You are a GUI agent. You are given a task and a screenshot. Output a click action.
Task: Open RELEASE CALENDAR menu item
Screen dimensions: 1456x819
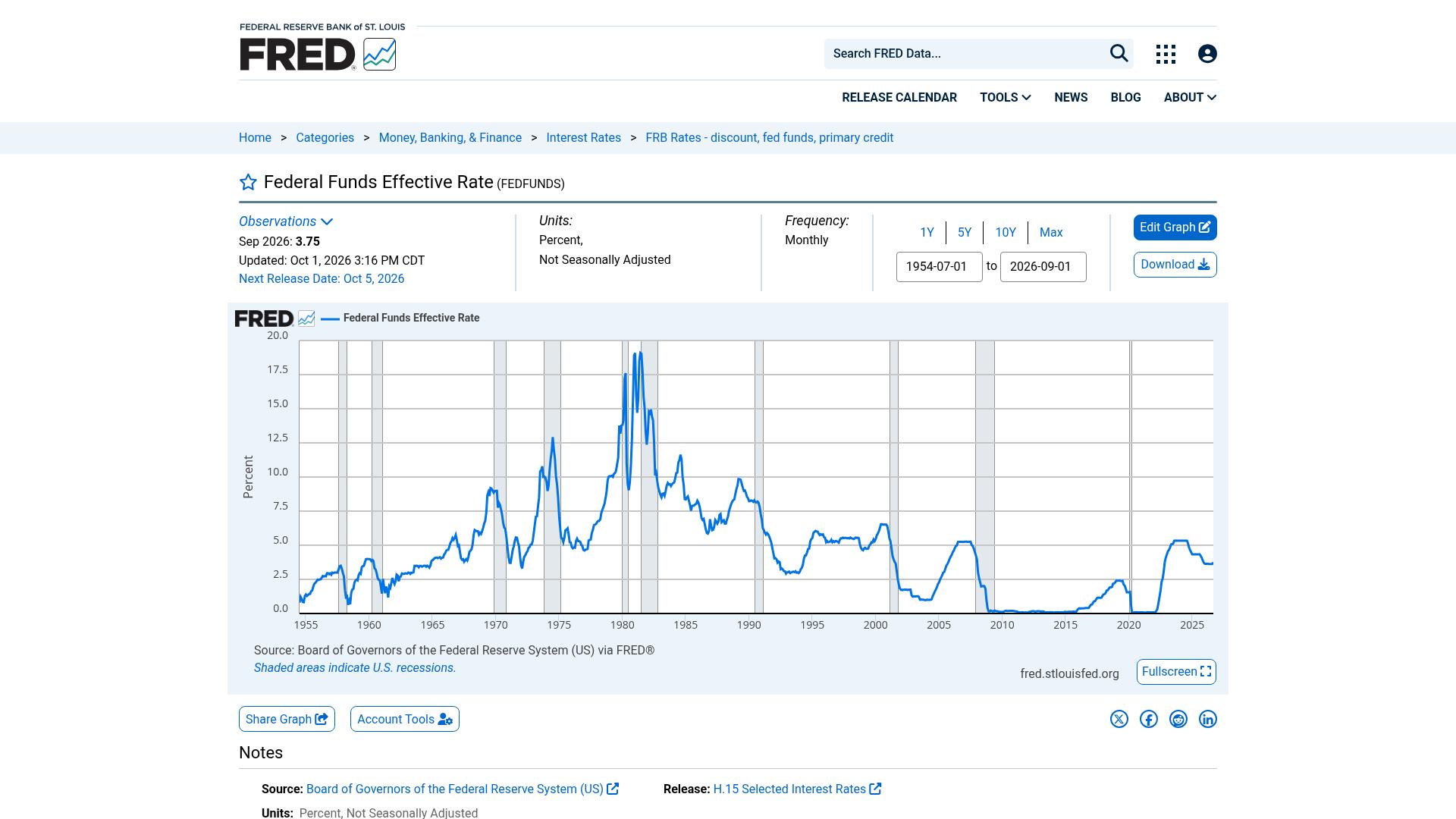click(x=899, y=97)
